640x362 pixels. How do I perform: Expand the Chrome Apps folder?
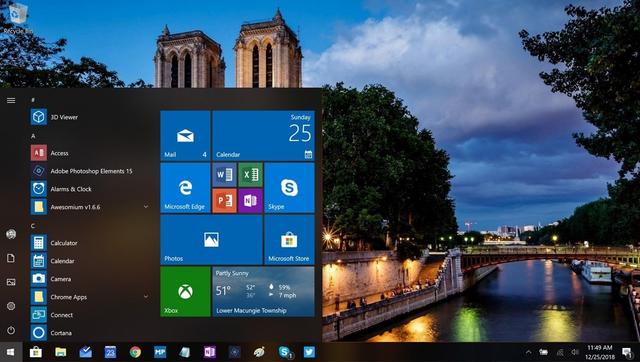pos(146,297)
